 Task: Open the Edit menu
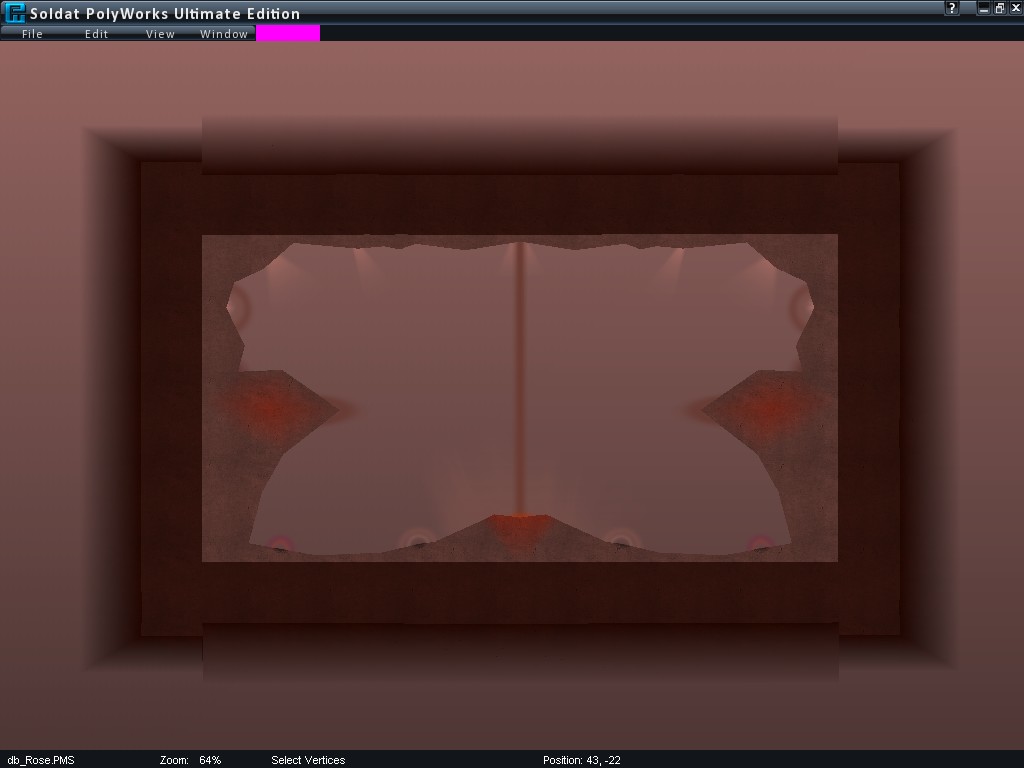(96, 34)
